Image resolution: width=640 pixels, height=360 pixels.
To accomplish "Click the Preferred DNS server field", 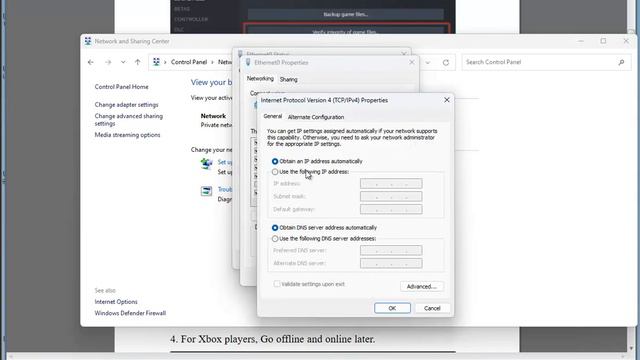I will [391, 250].
